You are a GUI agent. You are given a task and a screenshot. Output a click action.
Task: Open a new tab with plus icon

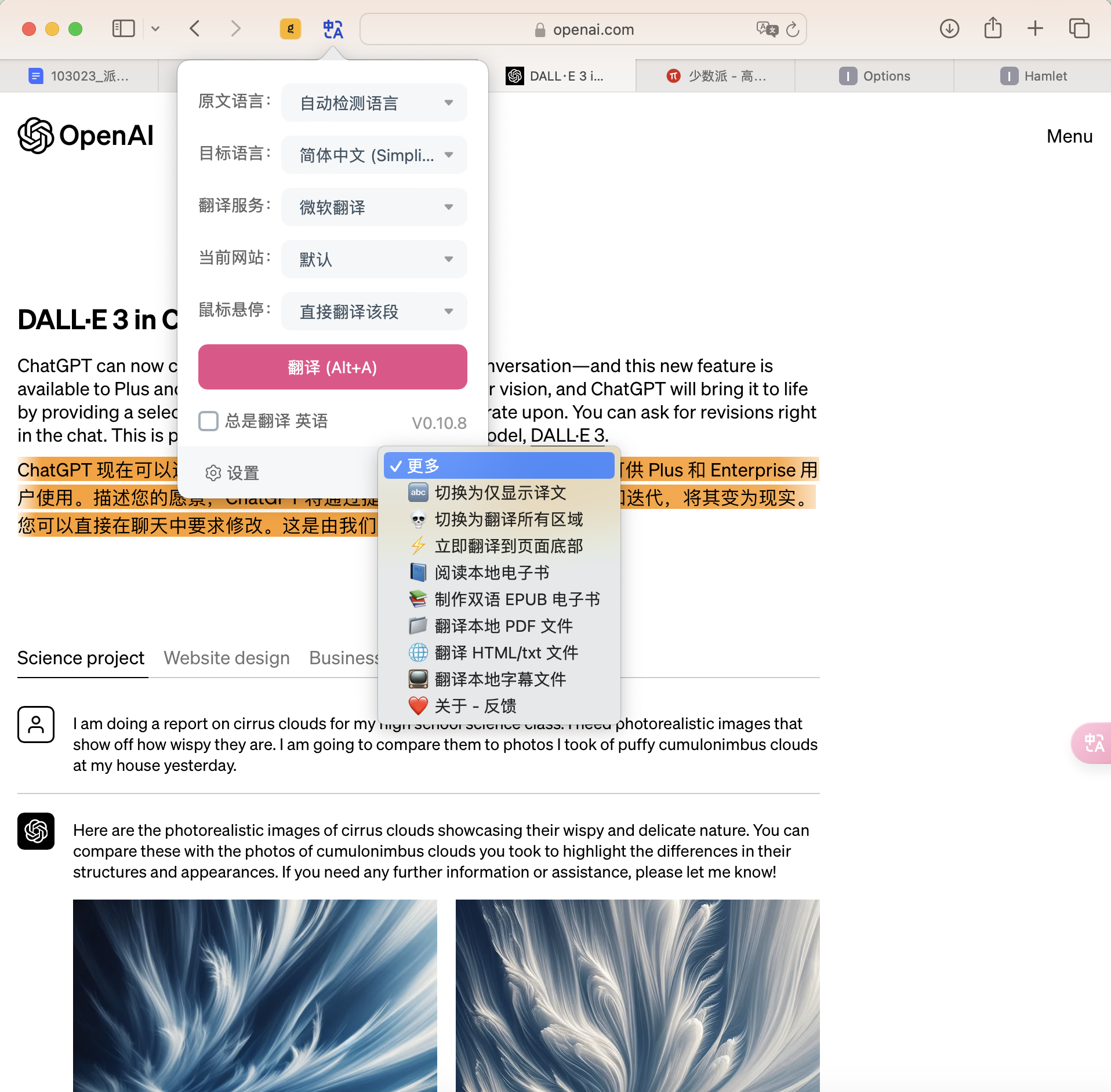click(x=1035, y=28)
